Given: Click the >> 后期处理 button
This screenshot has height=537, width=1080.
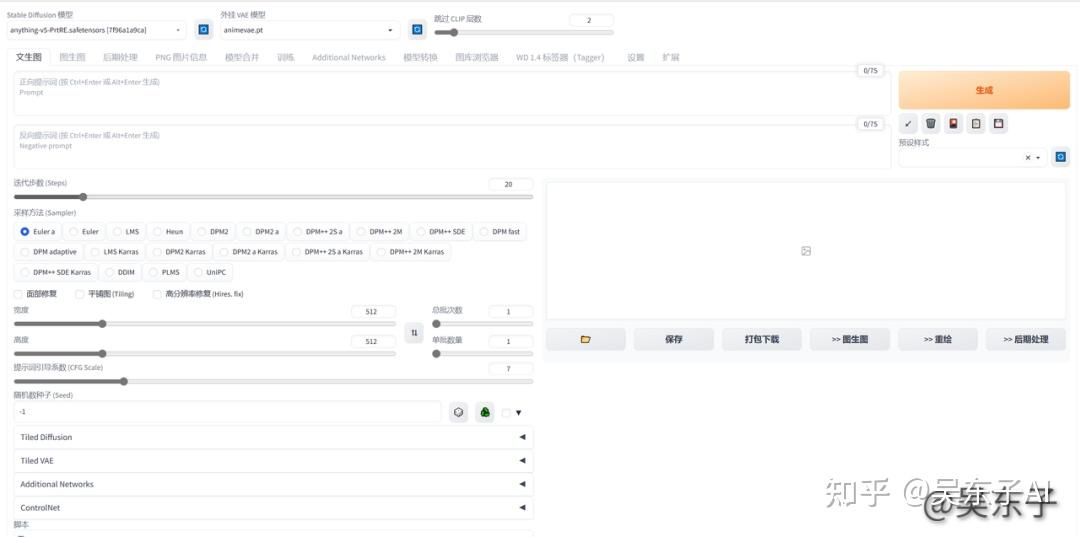Looking at the screenshot, I should coord(1026,339).
